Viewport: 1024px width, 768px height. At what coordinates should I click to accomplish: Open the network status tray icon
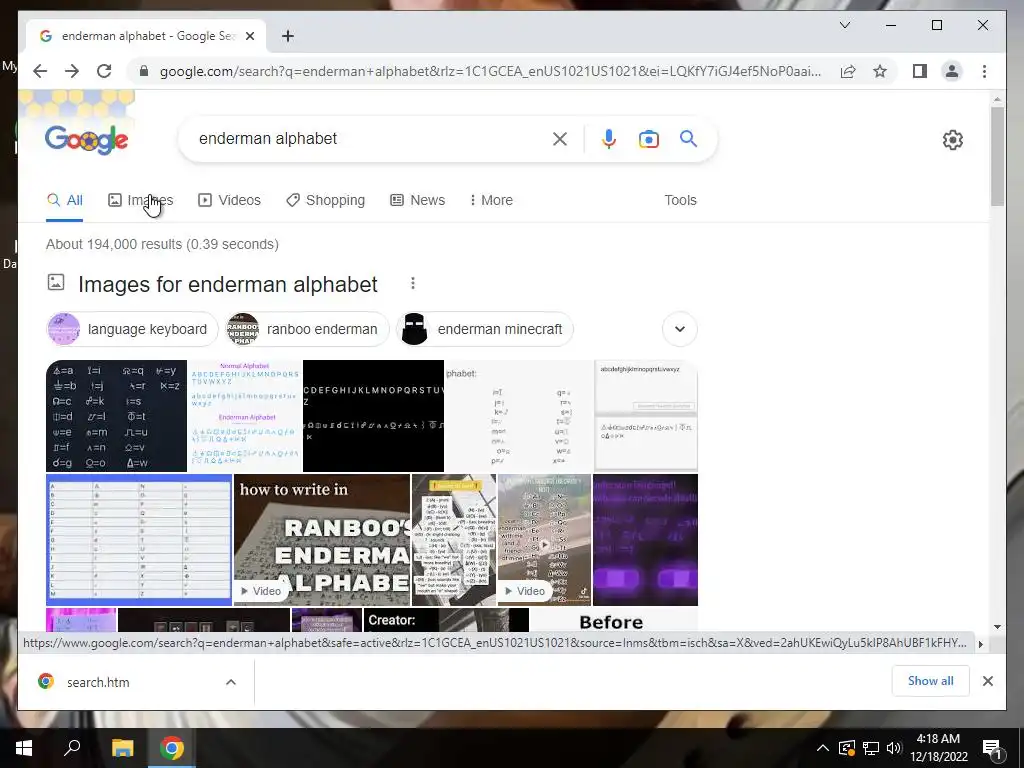tap(871, 748)
